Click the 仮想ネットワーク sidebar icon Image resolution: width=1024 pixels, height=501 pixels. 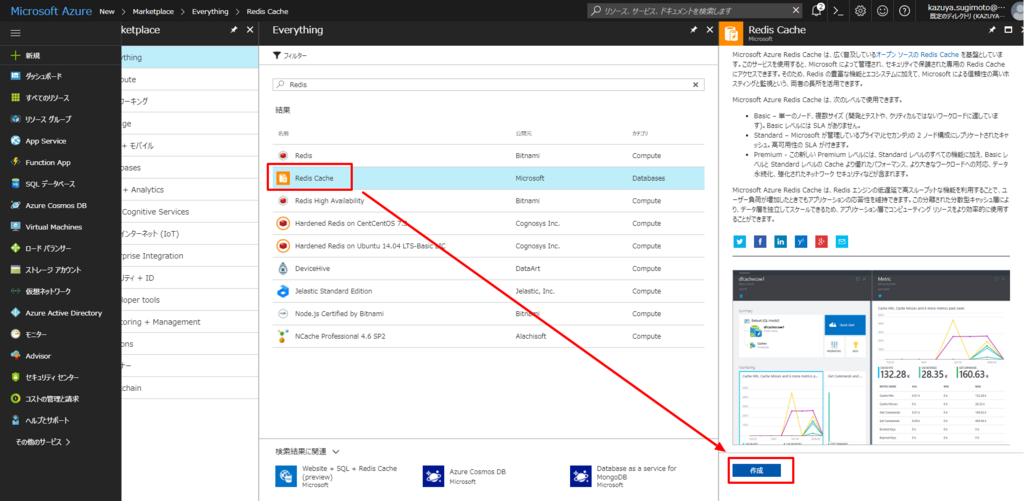(x=16, y=291)
